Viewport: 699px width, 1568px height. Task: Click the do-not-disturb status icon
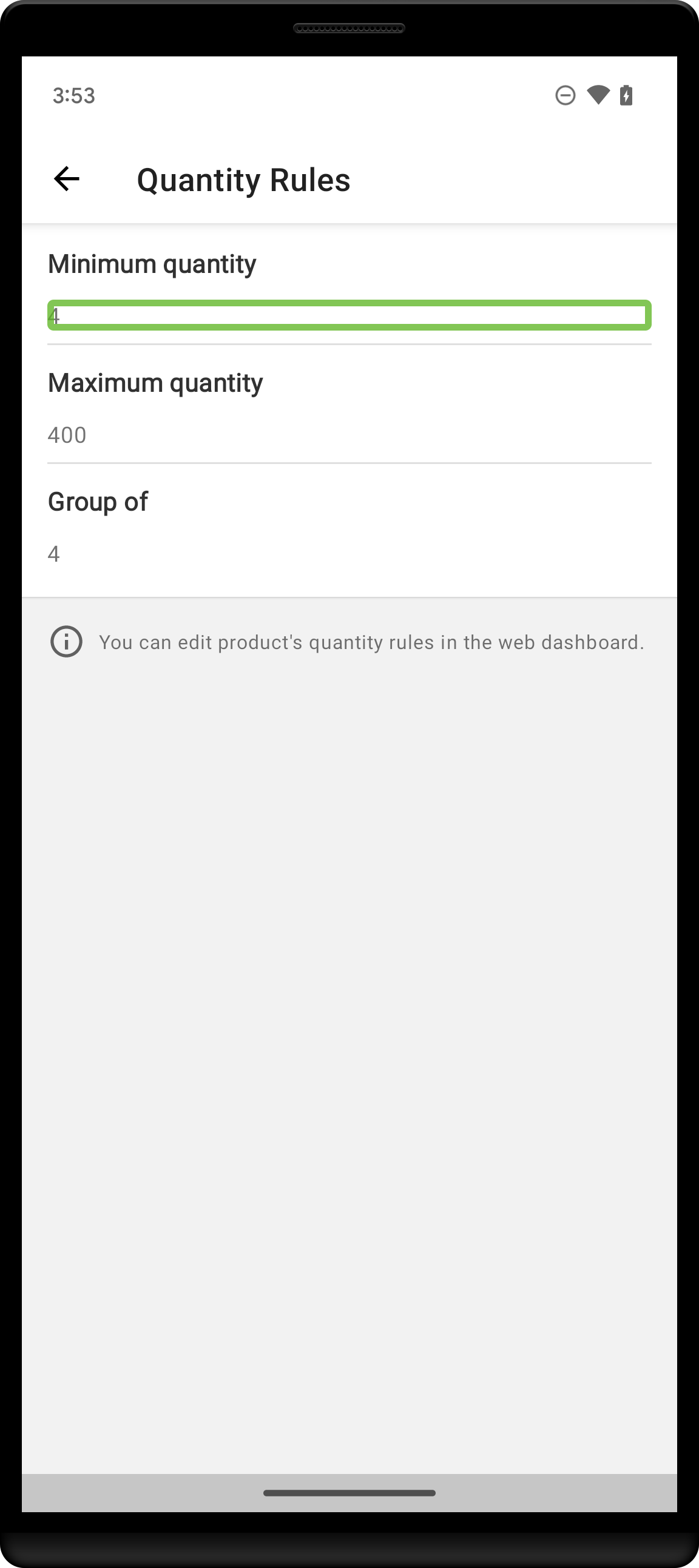coord(564,95)
